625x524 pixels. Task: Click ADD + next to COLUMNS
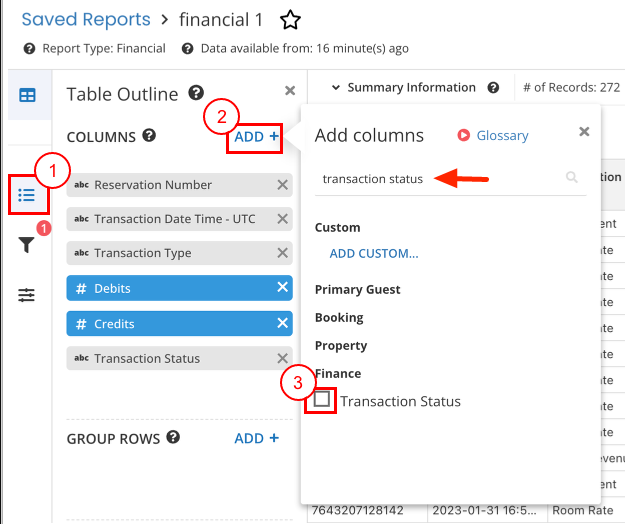click(256, 136)
